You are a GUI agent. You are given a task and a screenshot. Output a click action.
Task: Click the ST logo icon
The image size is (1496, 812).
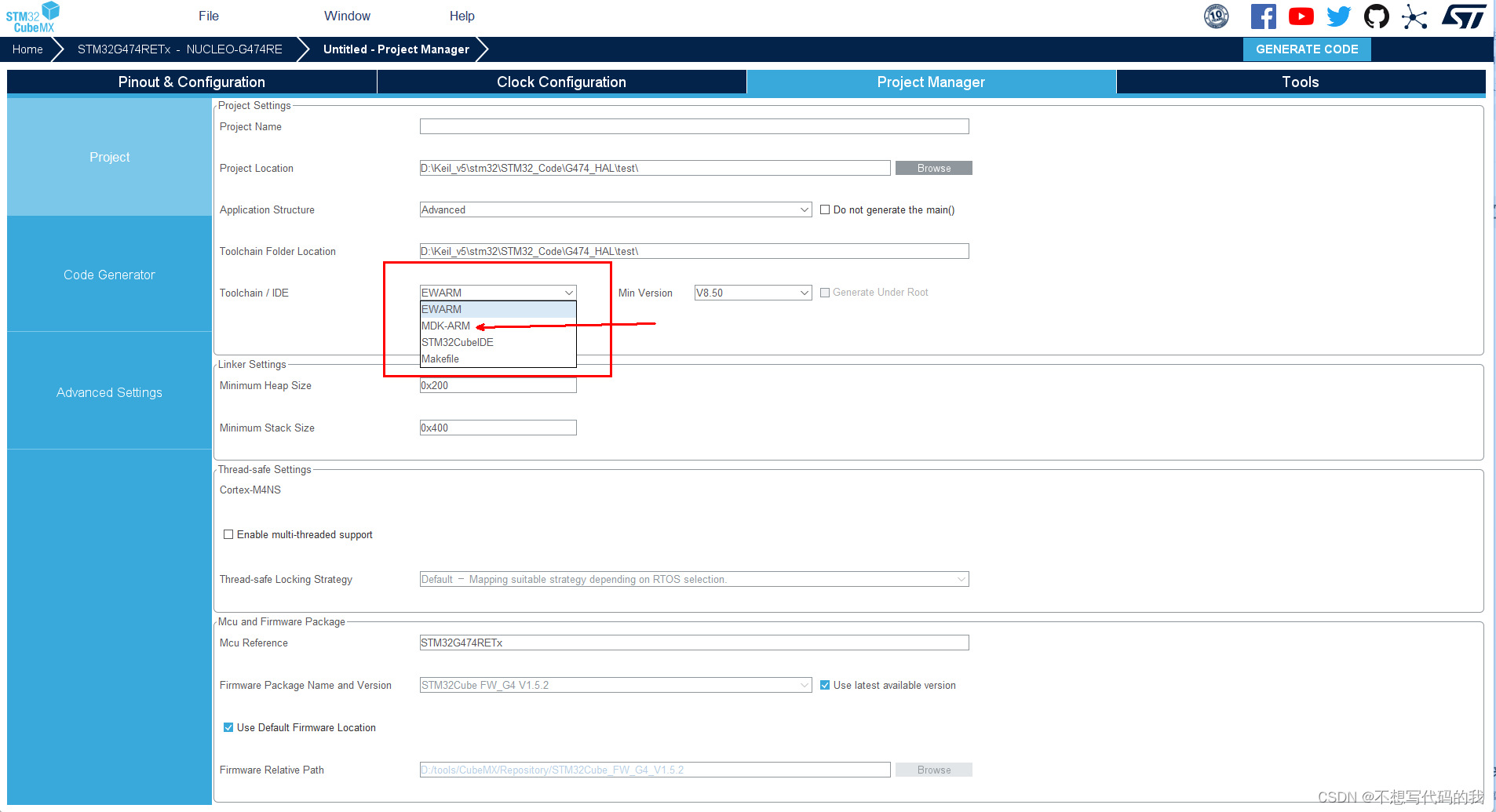[x=1464, y=16]
